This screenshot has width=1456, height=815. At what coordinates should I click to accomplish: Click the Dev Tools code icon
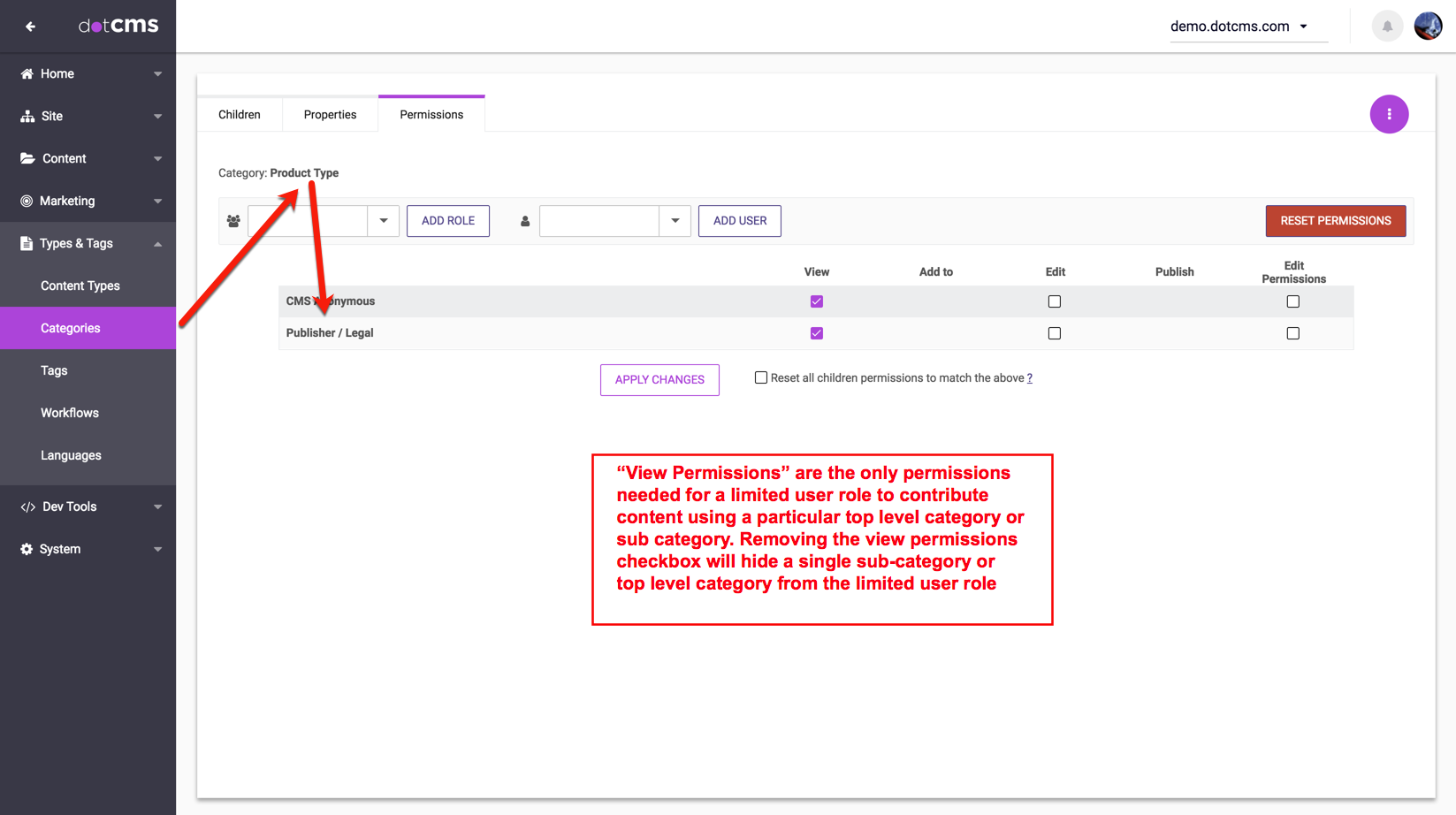tap(27, 507)
